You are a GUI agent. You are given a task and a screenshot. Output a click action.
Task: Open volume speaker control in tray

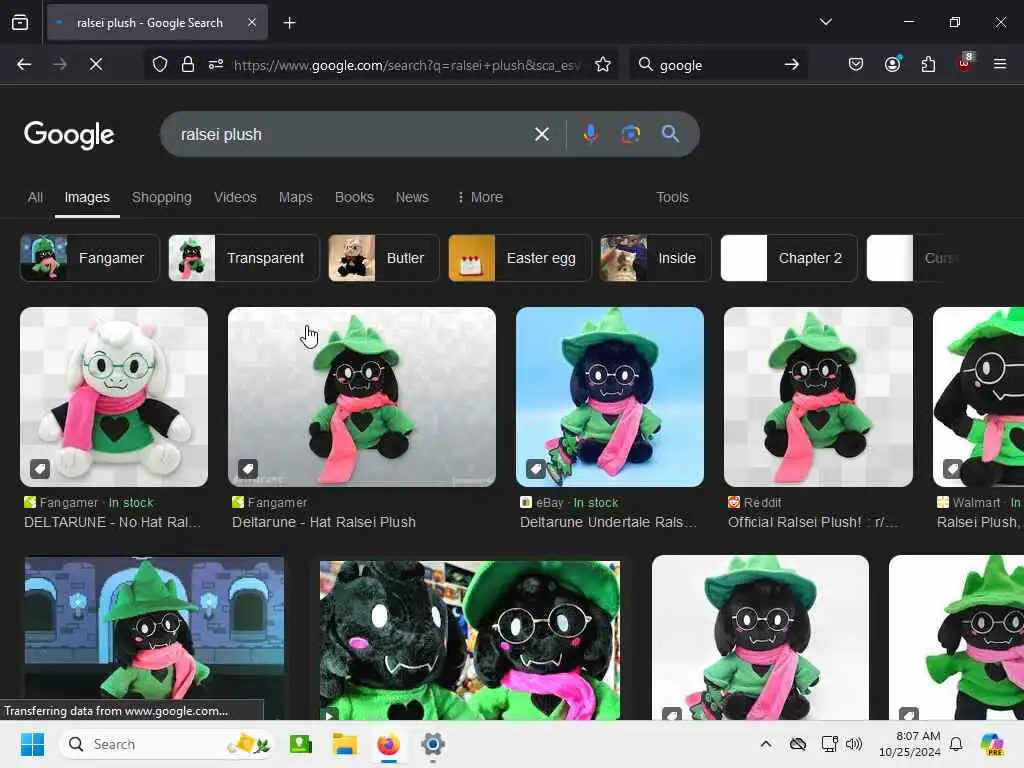[x=854, y=744]
